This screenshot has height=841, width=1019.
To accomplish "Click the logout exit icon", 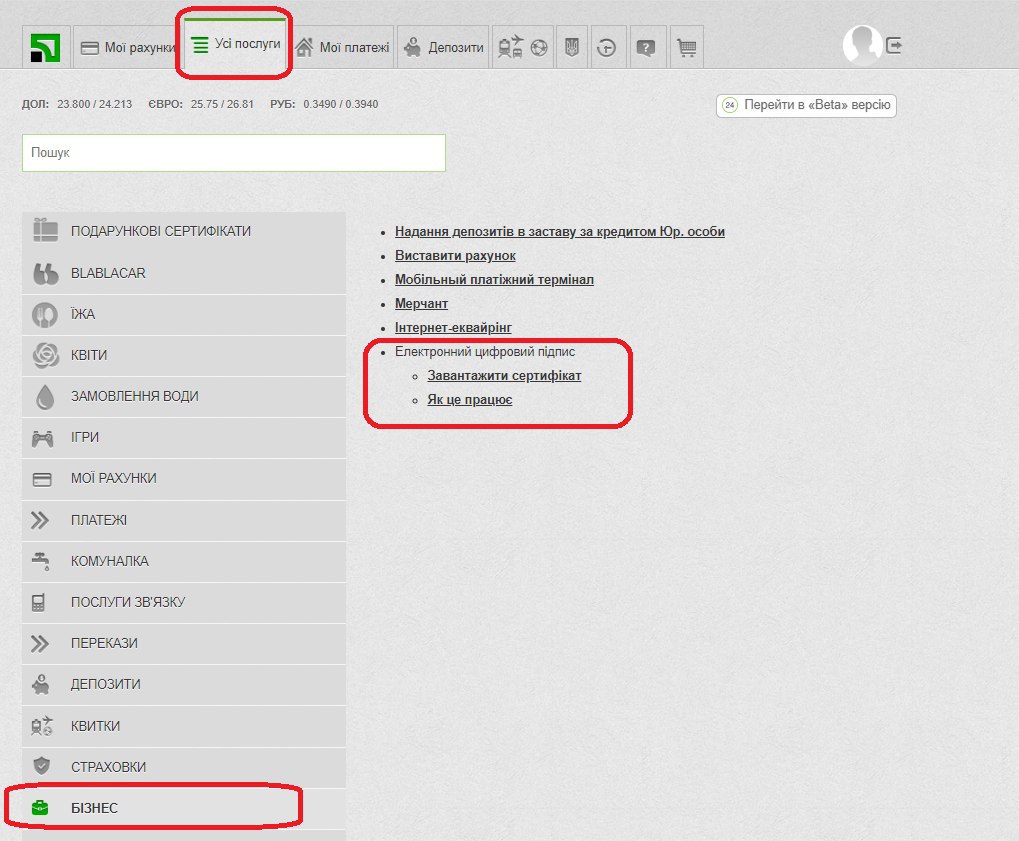I will click(894, 45).
